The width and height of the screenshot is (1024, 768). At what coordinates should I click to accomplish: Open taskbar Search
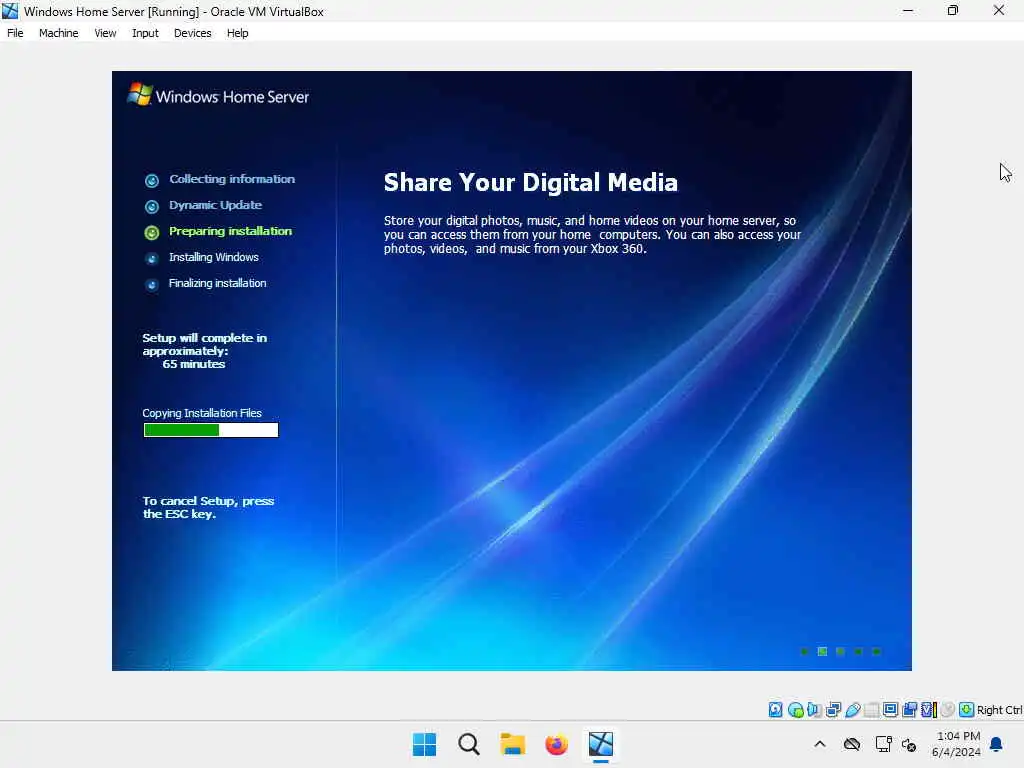(468, 744)
